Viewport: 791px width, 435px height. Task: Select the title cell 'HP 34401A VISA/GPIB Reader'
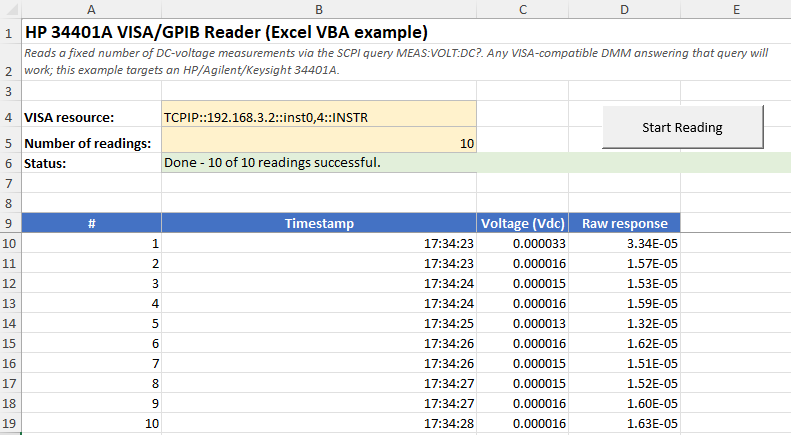click(x=227, y=32)
